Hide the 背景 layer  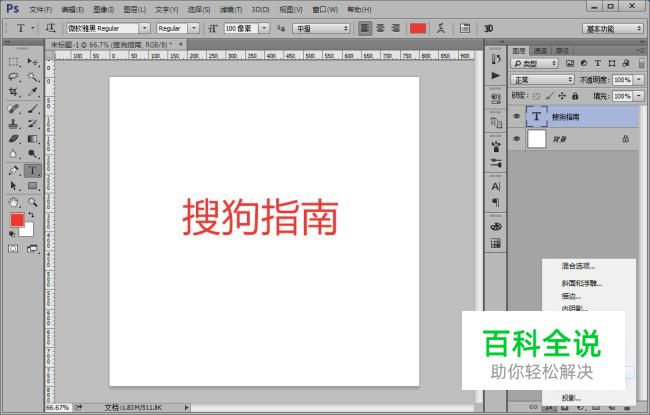pyautogui.click(x=517, y=139)
